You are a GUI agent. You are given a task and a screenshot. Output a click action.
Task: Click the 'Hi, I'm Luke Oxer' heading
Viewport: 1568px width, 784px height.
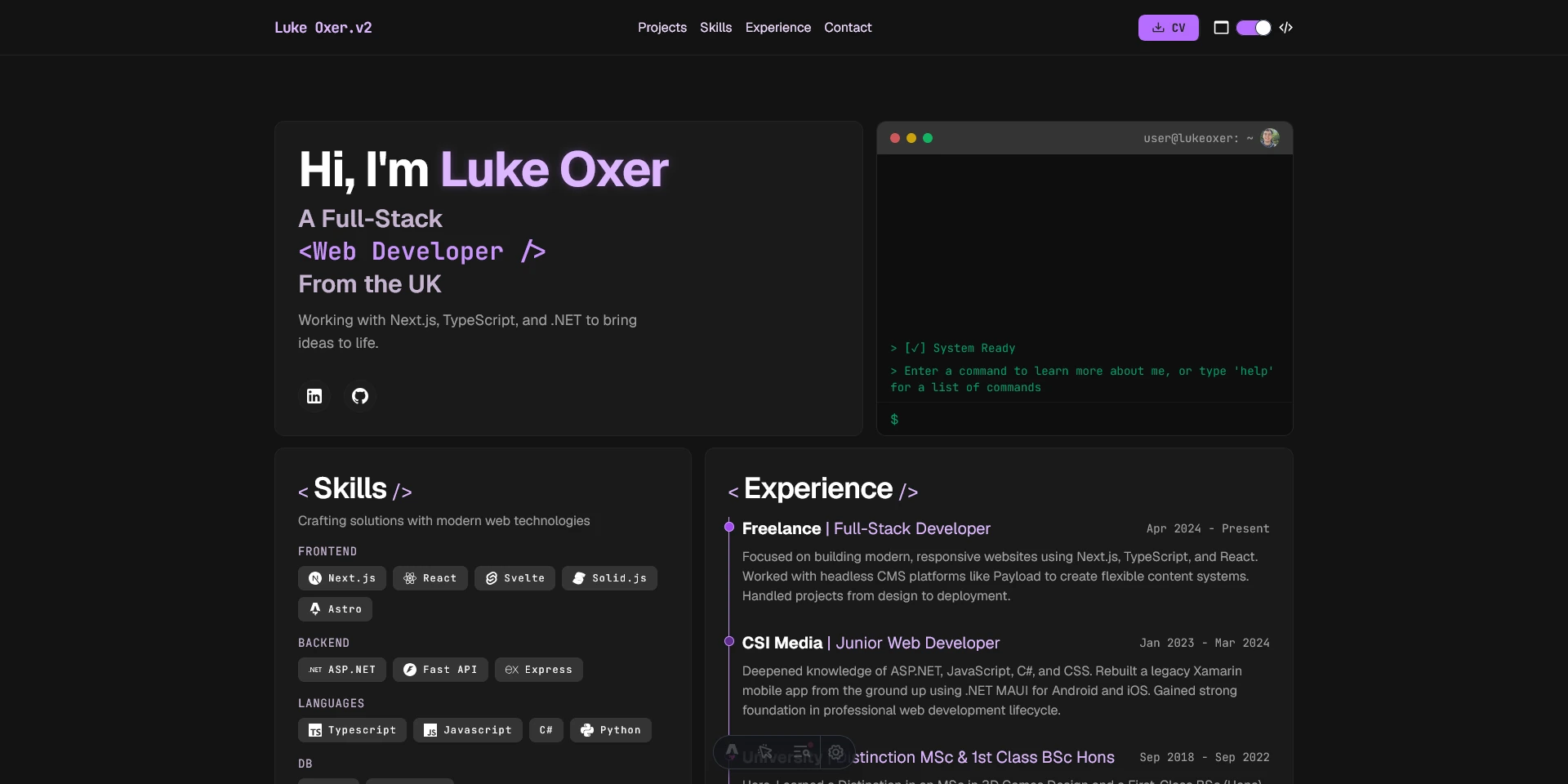click(483, 169)
